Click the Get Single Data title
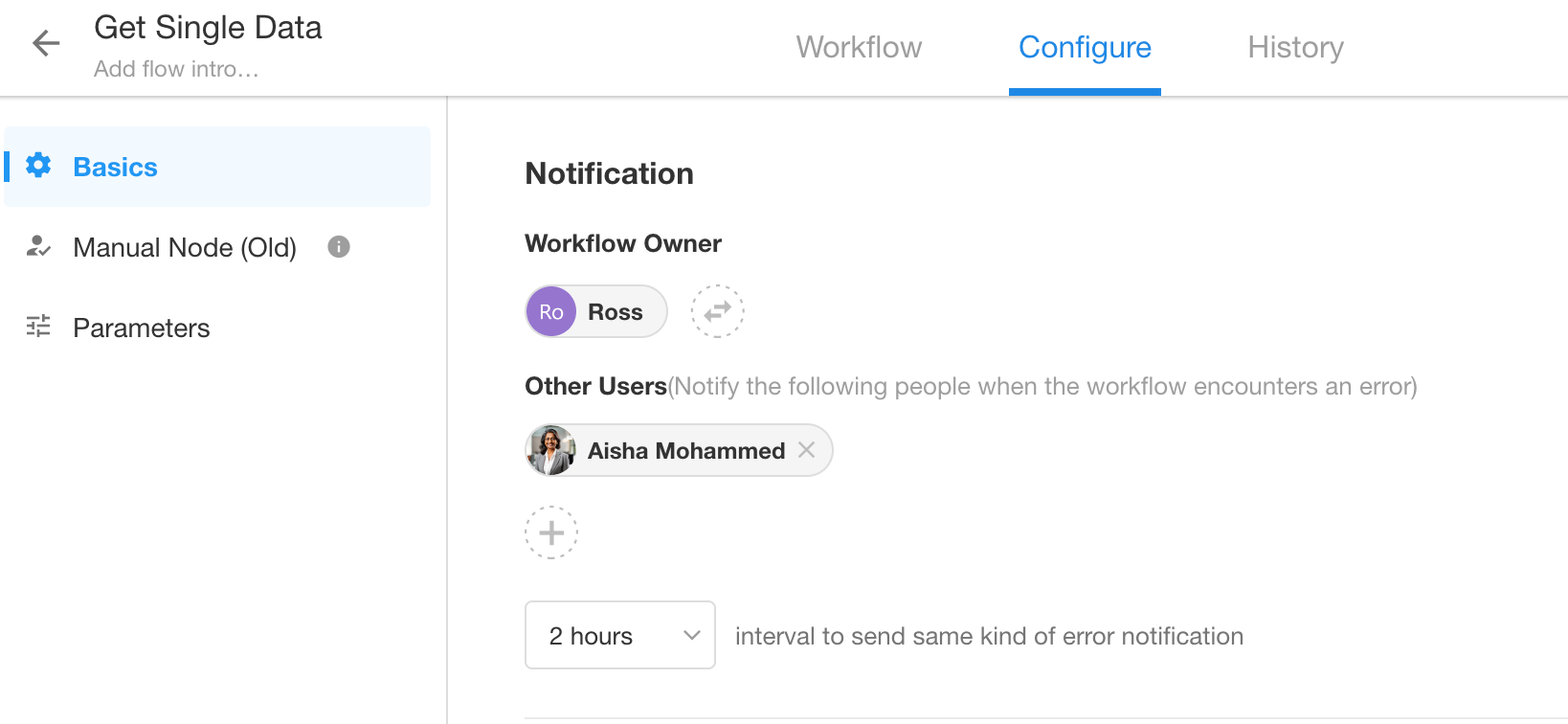Screen dimensions: 1568x724 pyautogui.click(x=208, y=28)
